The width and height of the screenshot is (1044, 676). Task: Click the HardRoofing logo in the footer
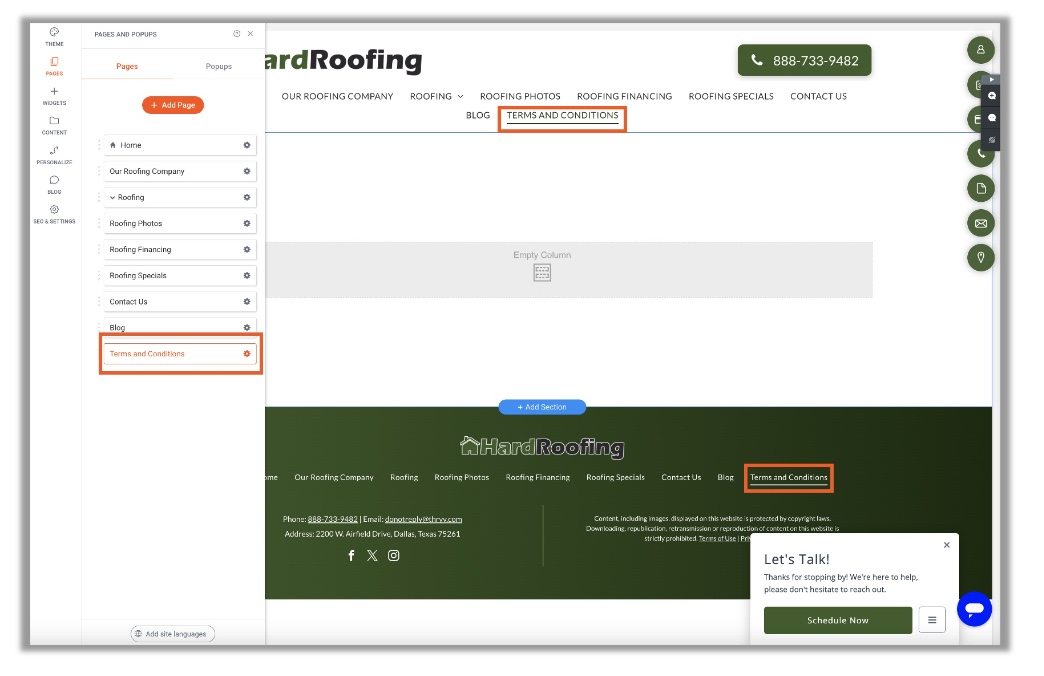coord(542,447)
